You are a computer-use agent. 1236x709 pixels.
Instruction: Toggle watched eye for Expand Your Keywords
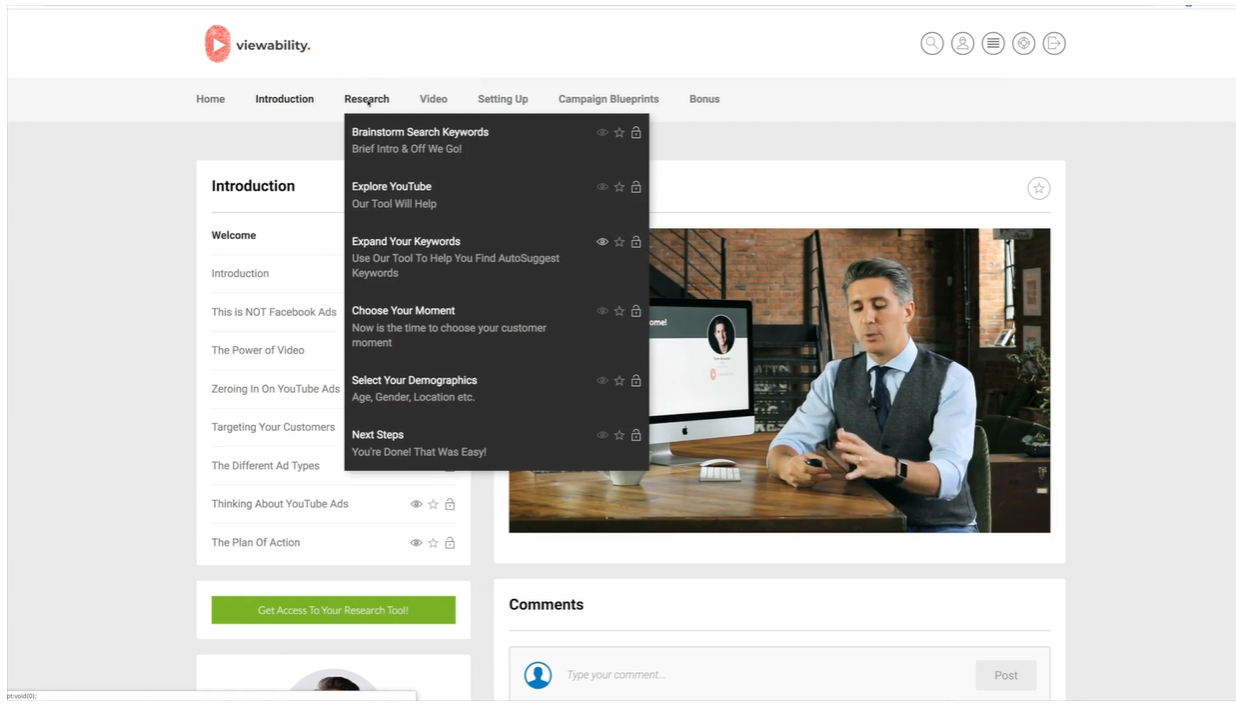point(602,242)
